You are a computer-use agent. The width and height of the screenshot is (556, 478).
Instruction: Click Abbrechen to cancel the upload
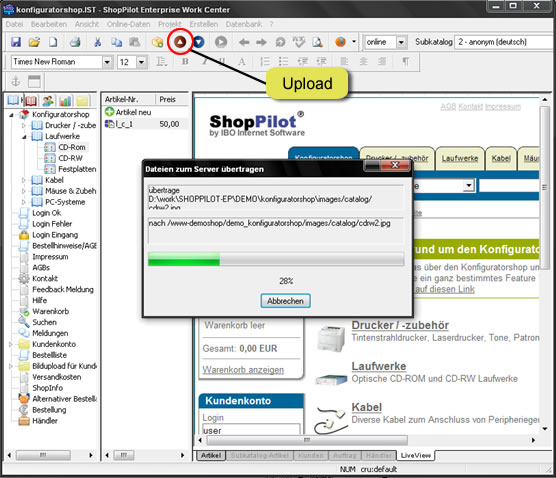[285, 301]
